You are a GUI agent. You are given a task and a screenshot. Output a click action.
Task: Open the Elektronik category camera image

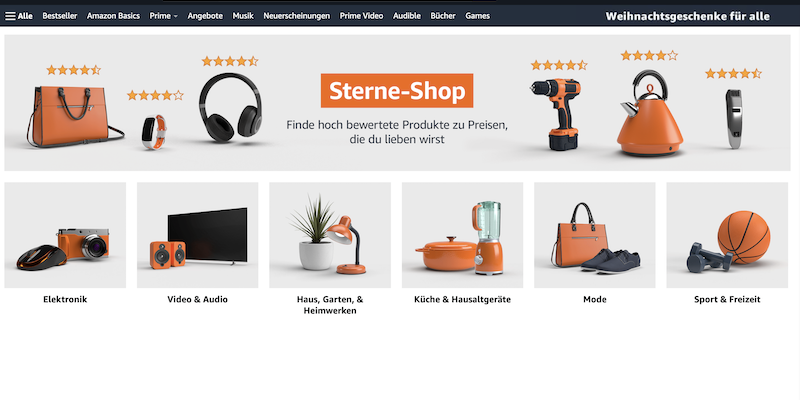[x=65, y=235]
